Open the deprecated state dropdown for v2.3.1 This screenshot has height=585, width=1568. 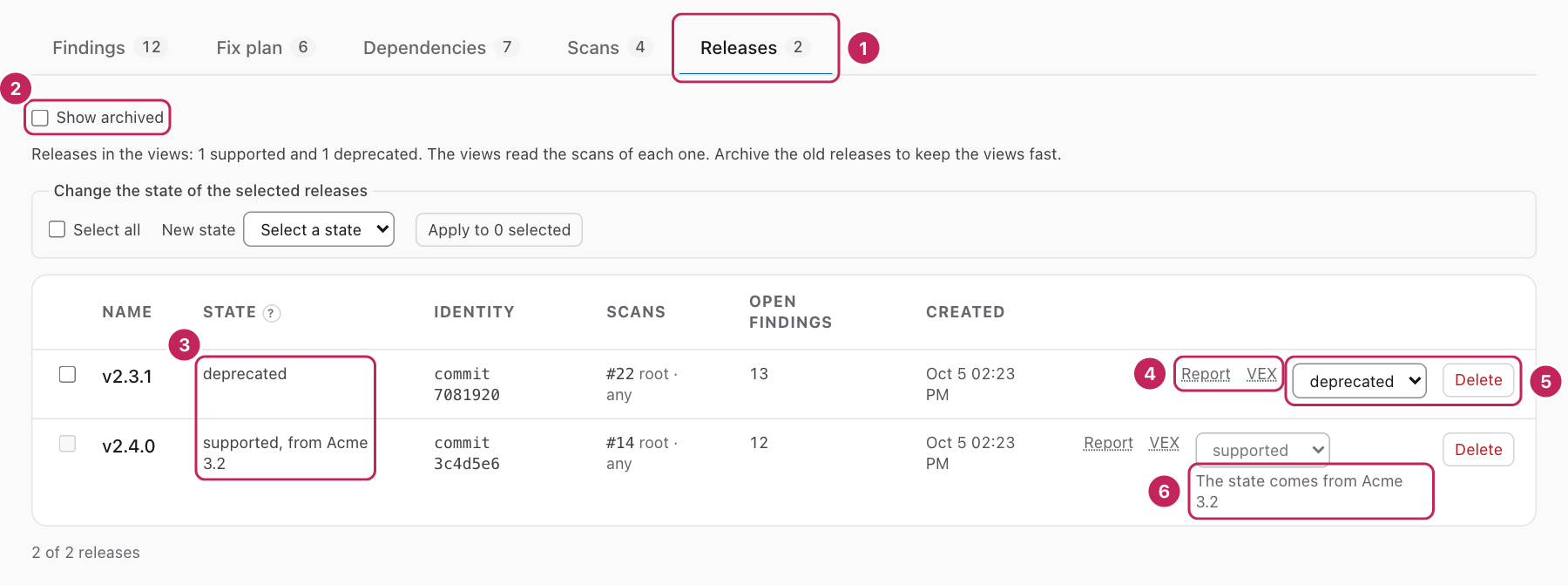pyautogui.click(x=1359, y=381)
